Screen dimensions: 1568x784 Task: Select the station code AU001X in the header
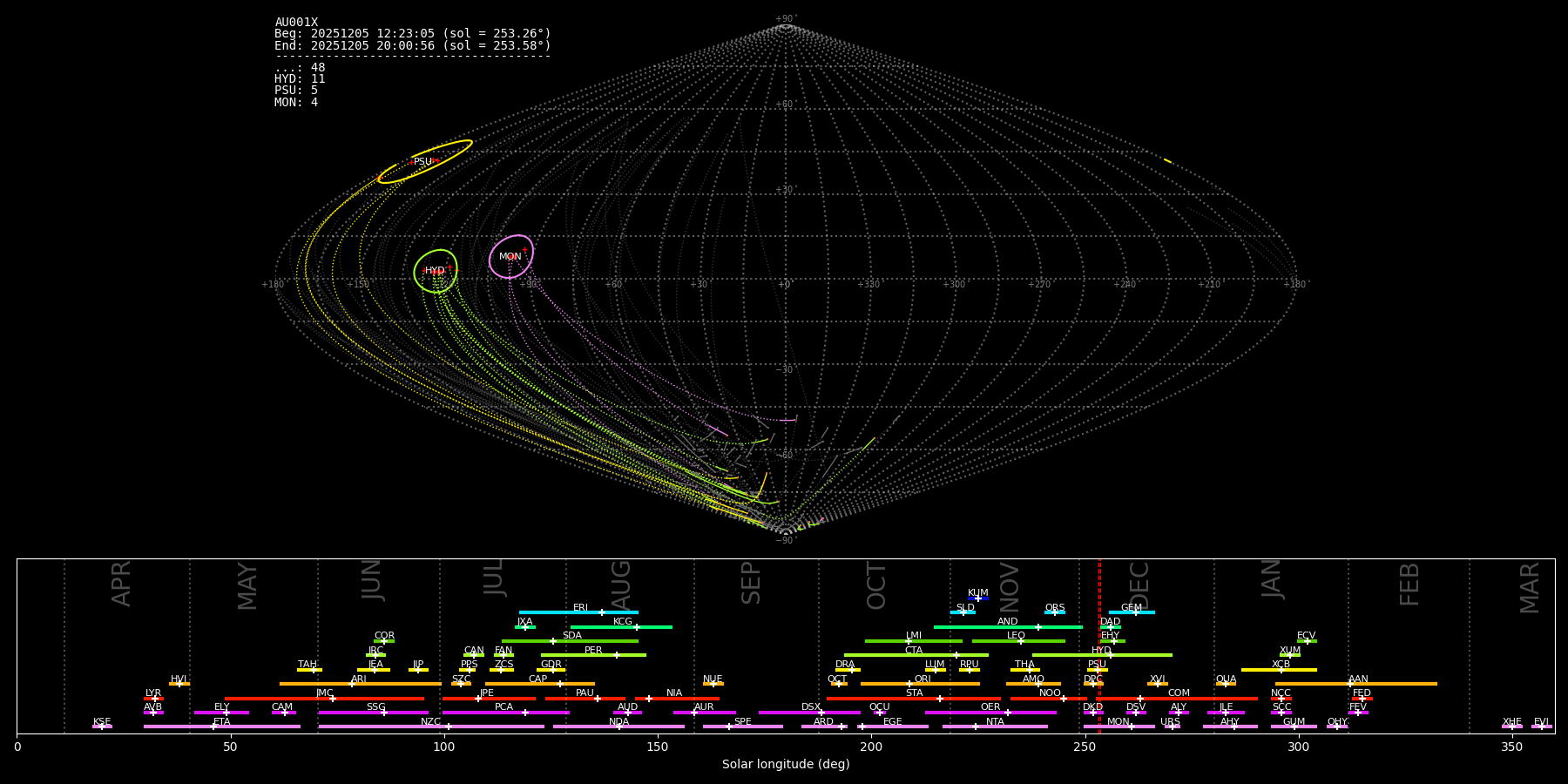tap(296, 23)
